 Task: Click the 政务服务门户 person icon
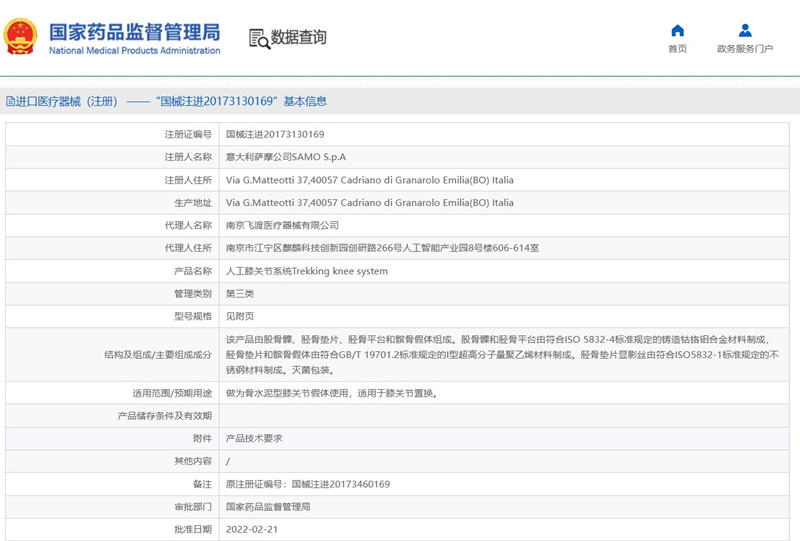(x=745, y=30)
